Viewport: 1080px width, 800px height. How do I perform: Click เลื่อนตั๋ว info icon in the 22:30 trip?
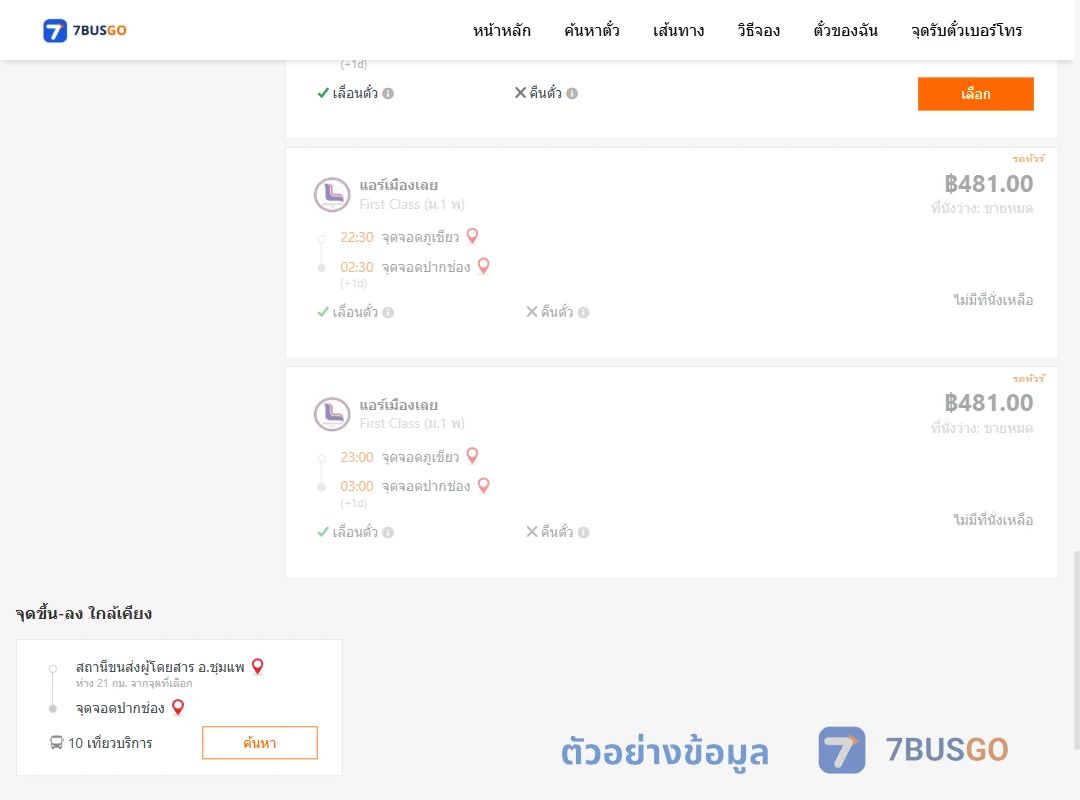(x=388, y=313)
